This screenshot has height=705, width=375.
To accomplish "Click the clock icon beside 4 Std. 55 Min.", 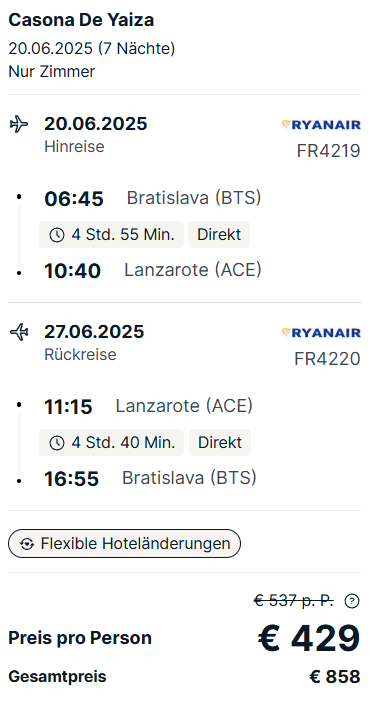I will [x=57, y=235].
